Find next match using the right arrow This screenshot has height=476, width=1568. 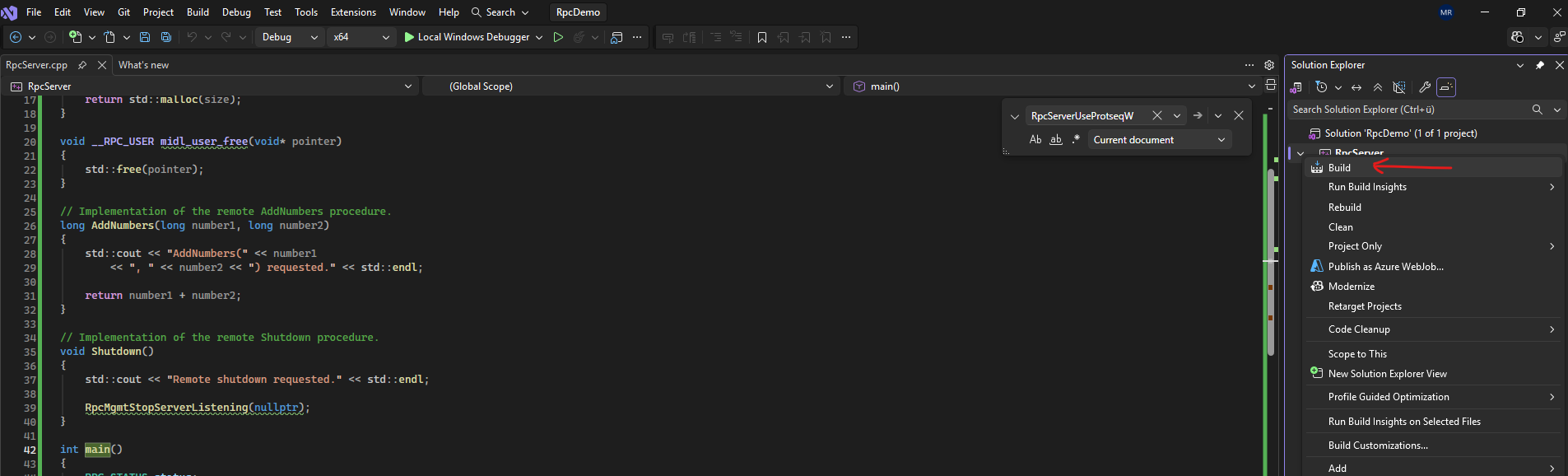pyautogui.click(x=1198, y=116)
